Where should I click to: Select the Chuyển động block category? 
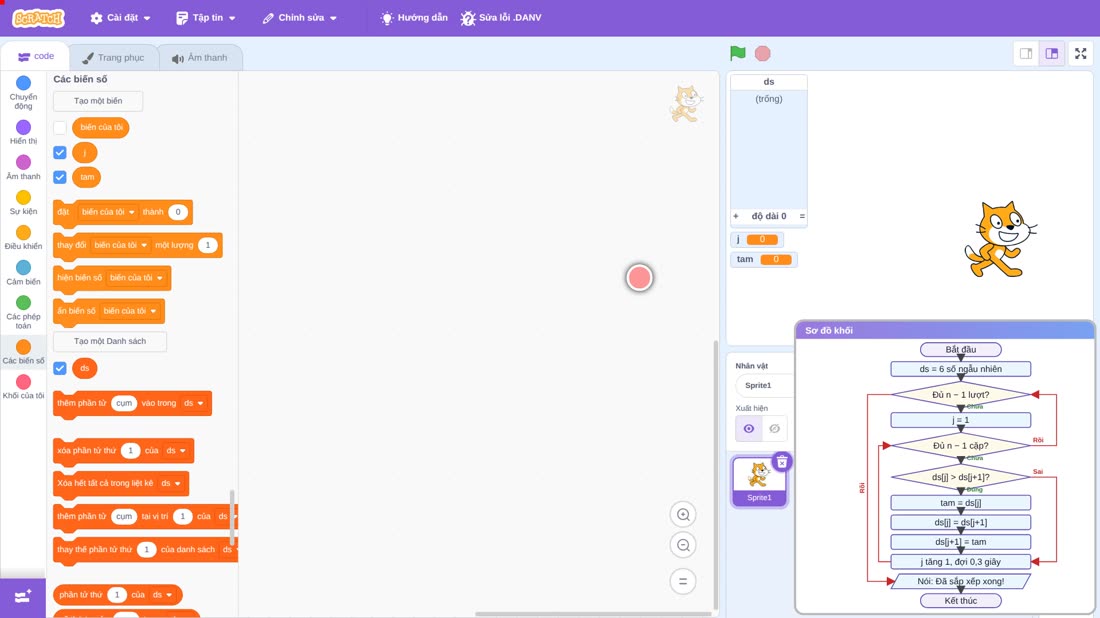pos(23,93)
